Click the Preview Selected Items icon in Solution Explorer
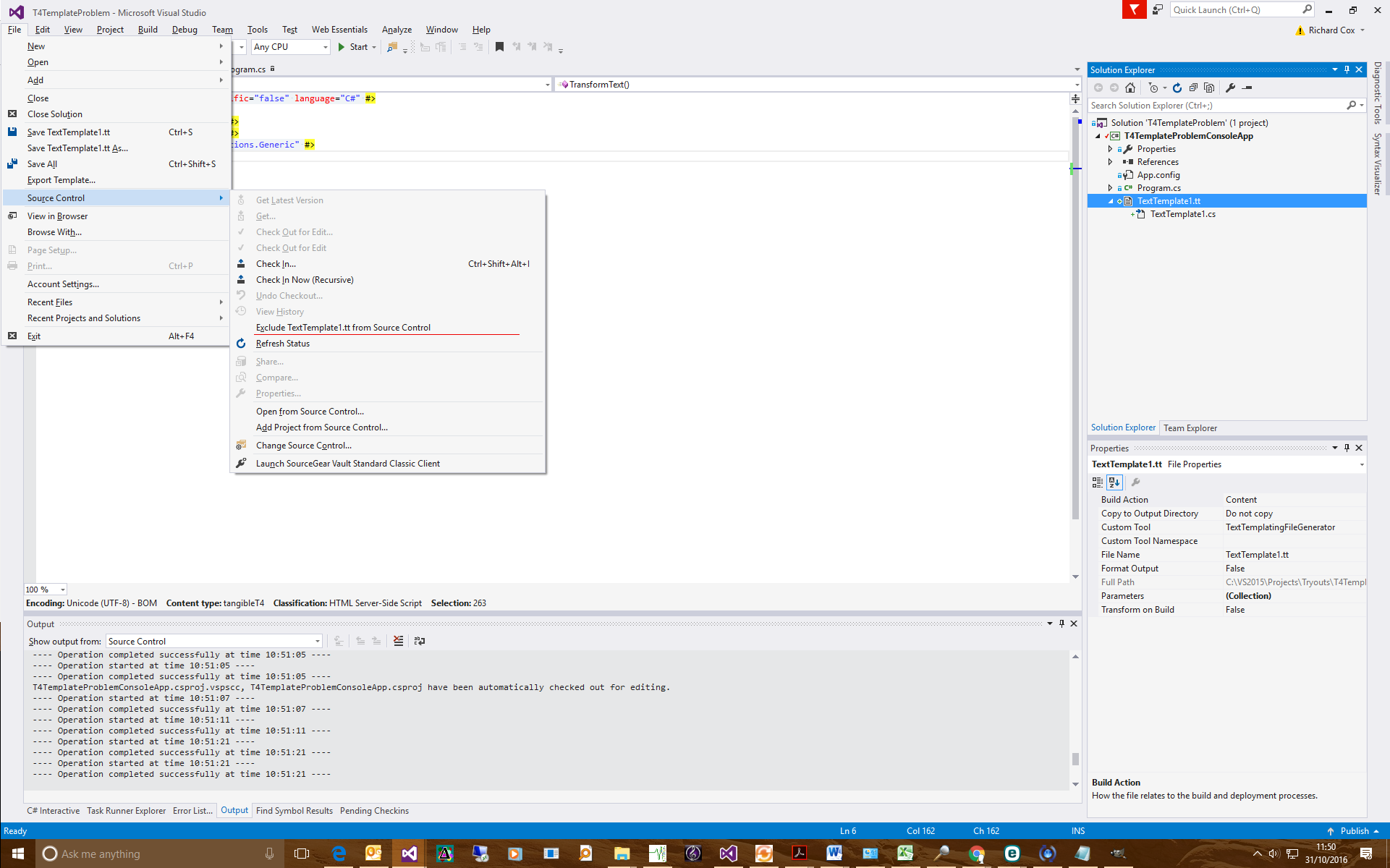This screenshot has height=868, width=1390. 1247,88
